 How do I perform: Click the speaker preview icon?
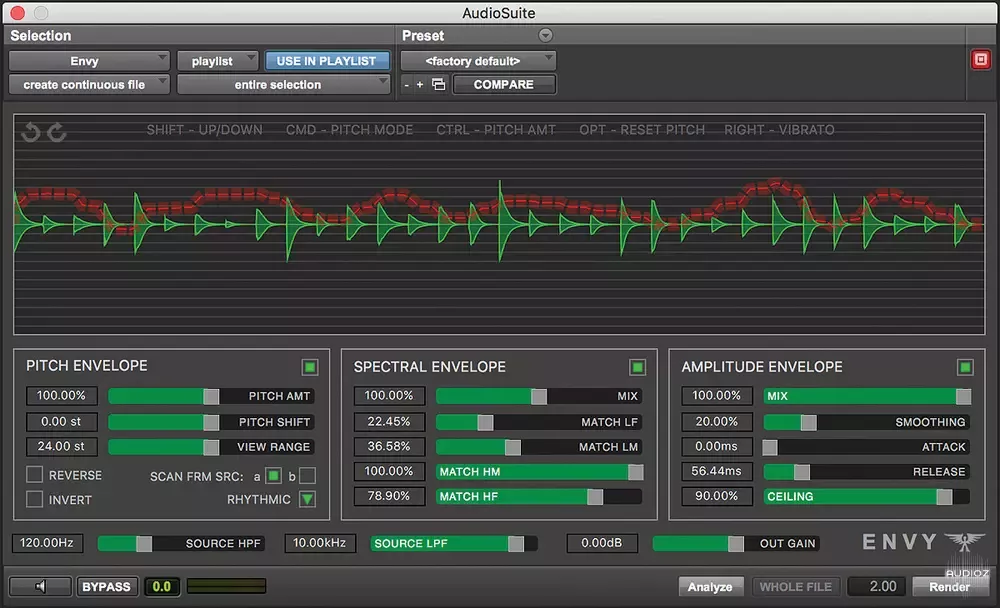click(40, 586)
